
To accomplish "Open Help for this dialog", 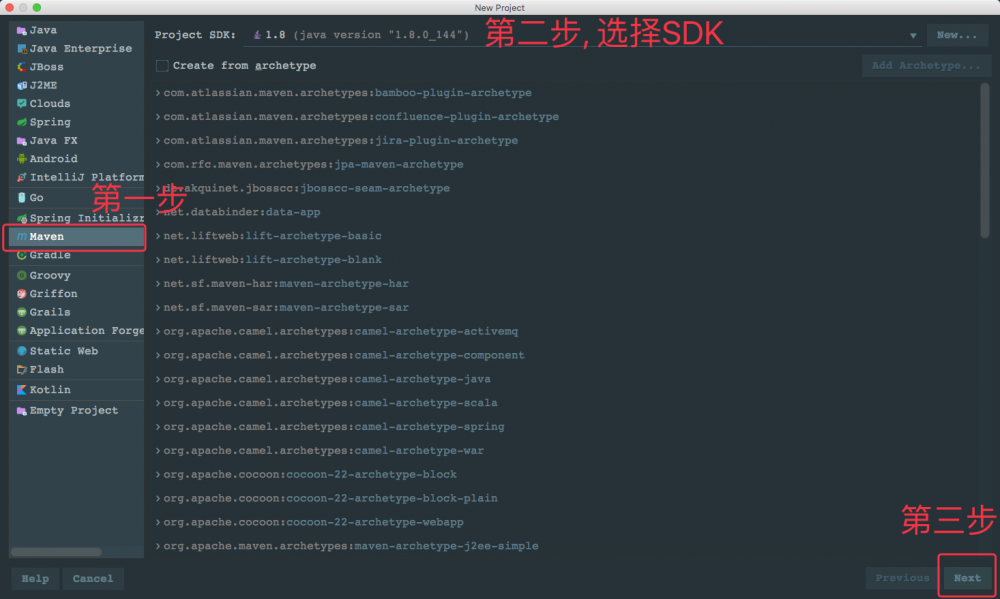I will point(35,579).
